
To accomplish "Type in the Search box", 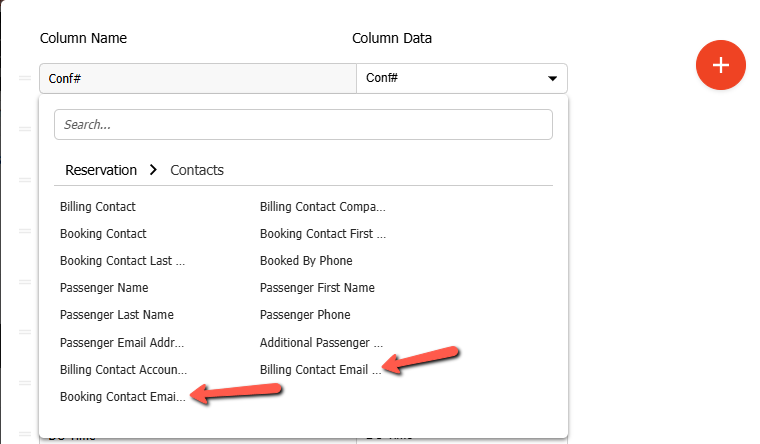I will 303,125.
